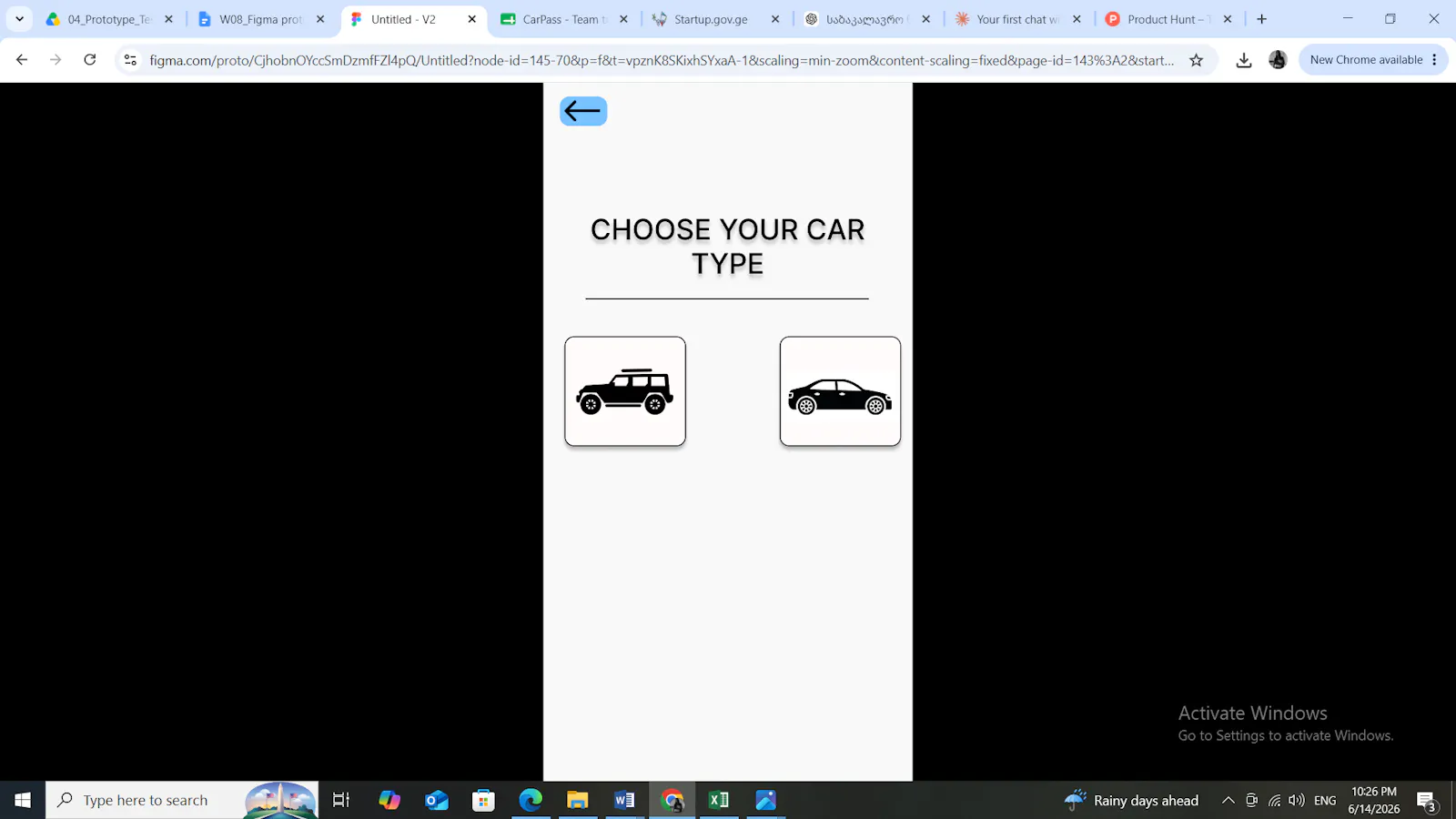Switch to the 04_Prototype_Te tab
The image size is (1456, 819).
109,19
